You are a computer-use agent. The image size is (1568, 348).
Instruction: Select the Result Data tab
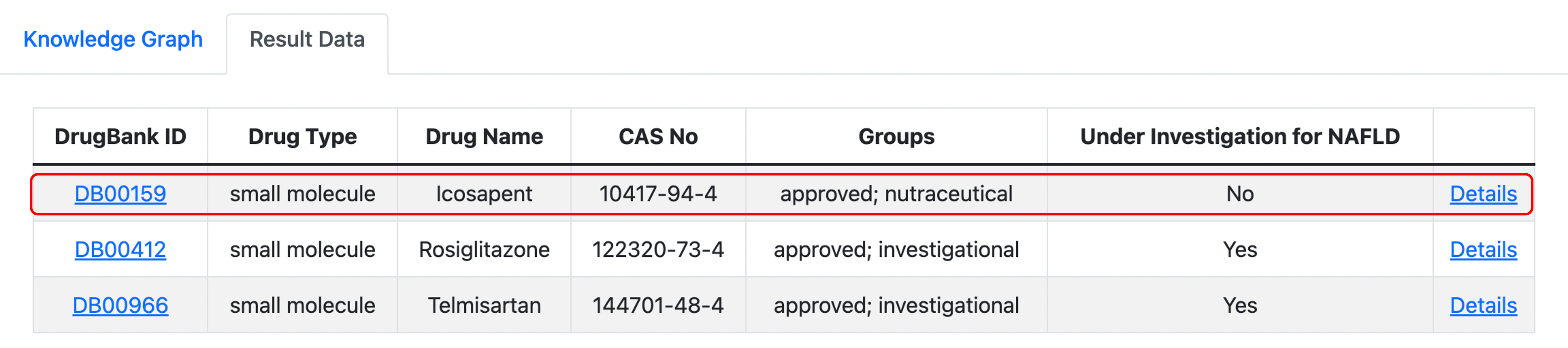(307, 39)
